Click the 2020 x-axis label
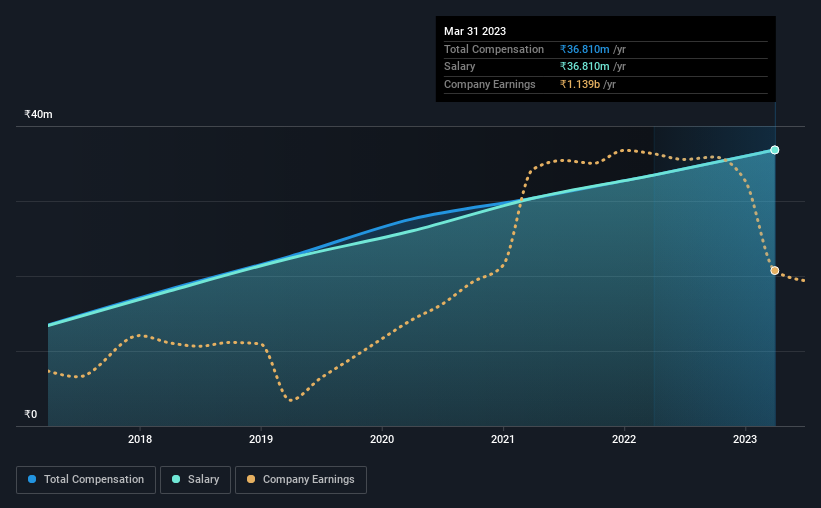Image resolution: width=821 pixels, height=508 pixels. (382, 439)
